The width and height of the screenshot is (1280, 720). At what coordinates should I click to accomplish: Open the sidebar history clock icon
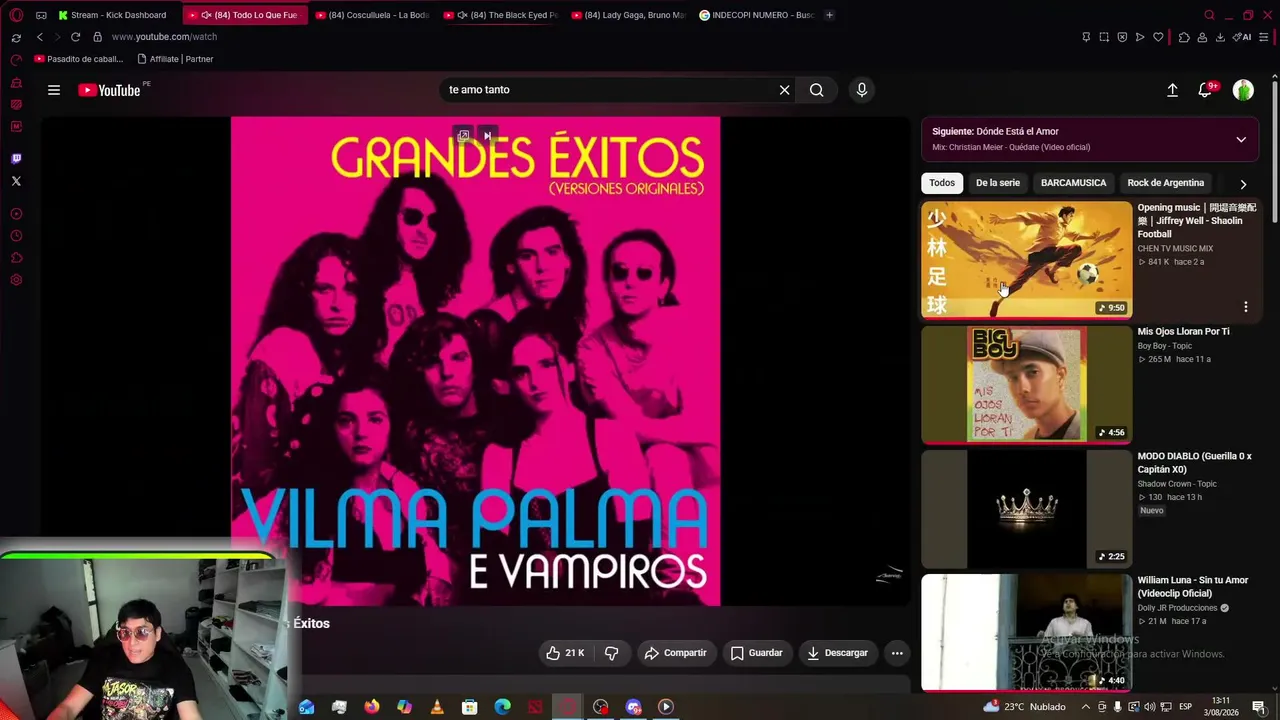[x=16, y=236]
